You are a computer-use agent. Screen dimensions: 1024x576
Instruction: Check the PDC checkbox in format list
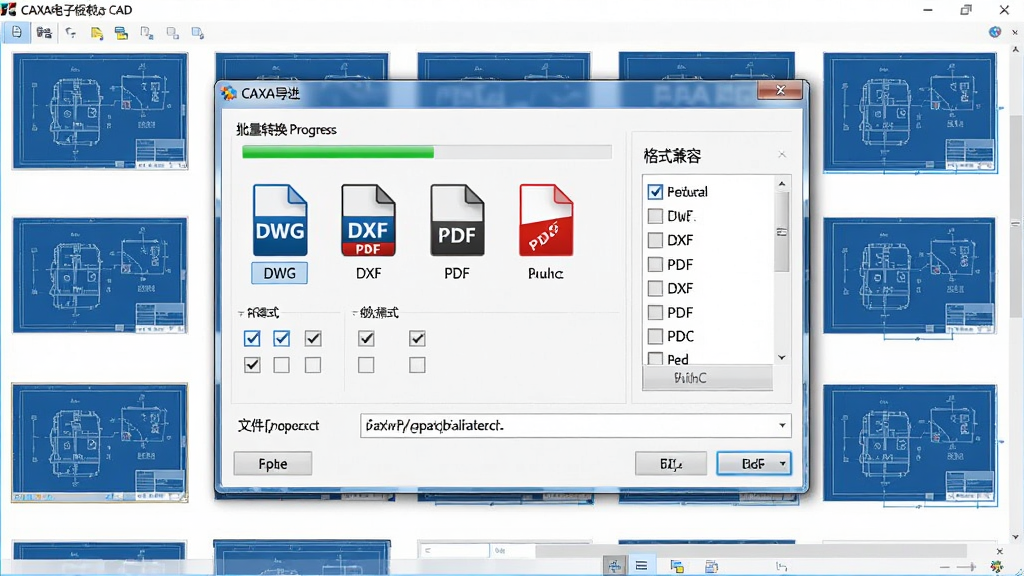pos(655,336)
